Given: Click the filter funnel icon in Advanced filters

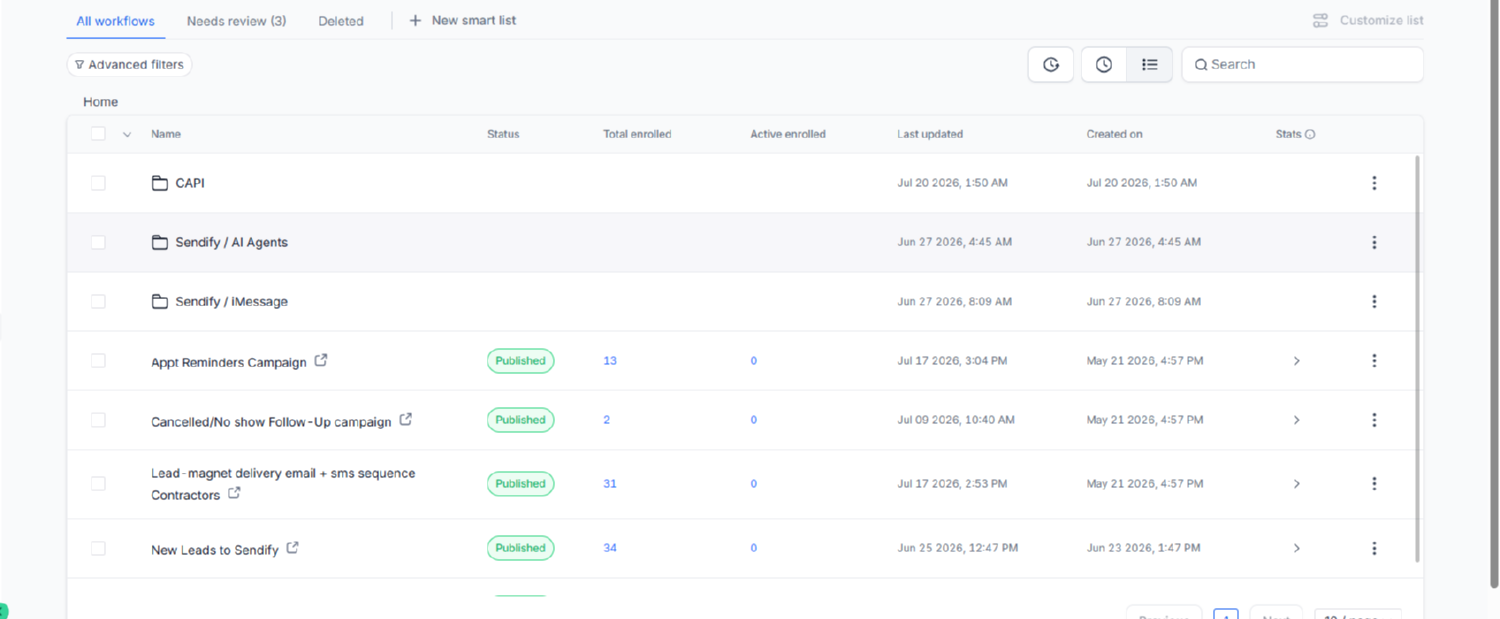Looking at the screenshot, I should tap(80, 64).
